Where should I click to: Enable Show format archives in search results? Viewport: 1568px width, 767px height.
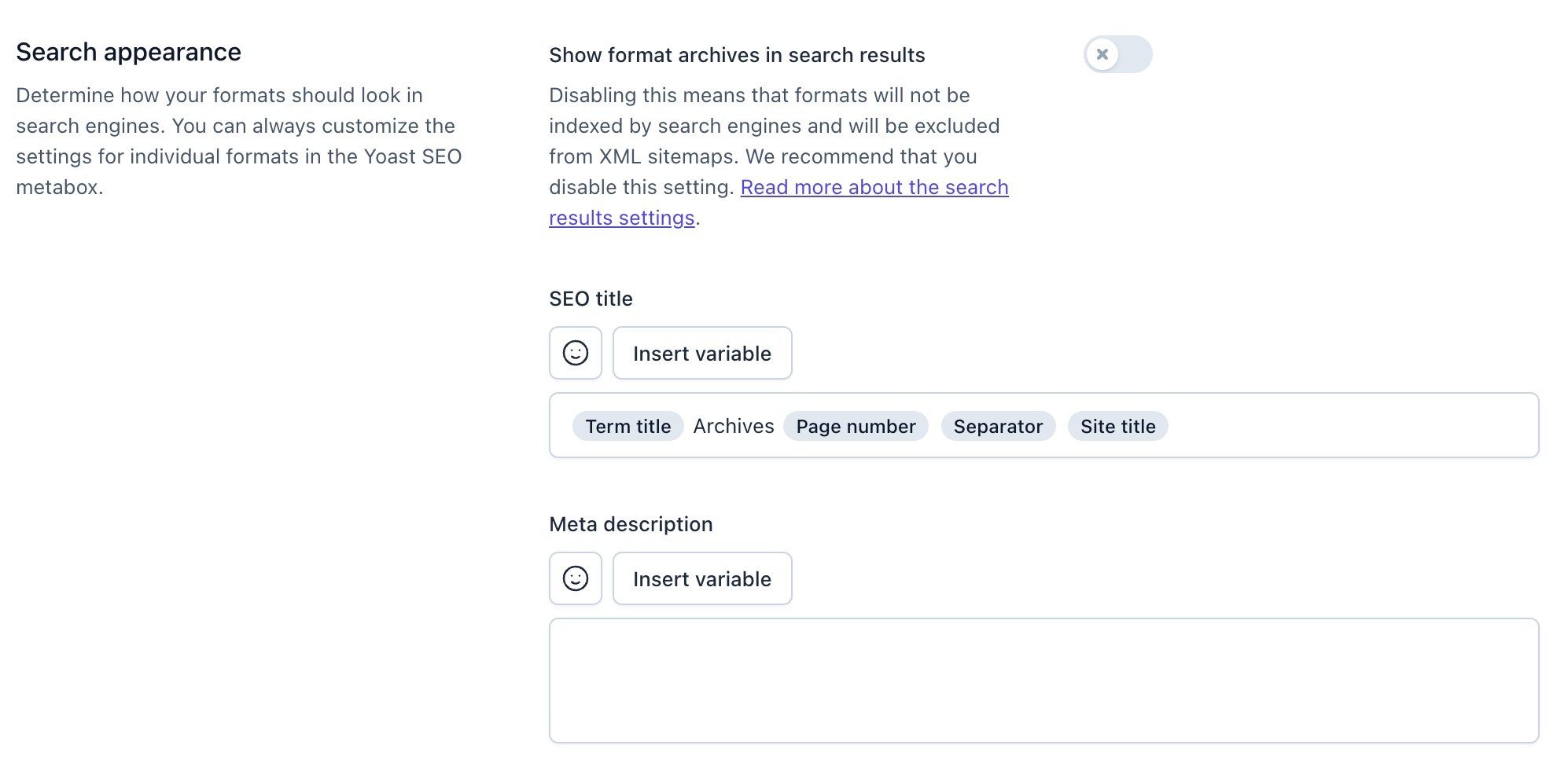(1117, 54)
